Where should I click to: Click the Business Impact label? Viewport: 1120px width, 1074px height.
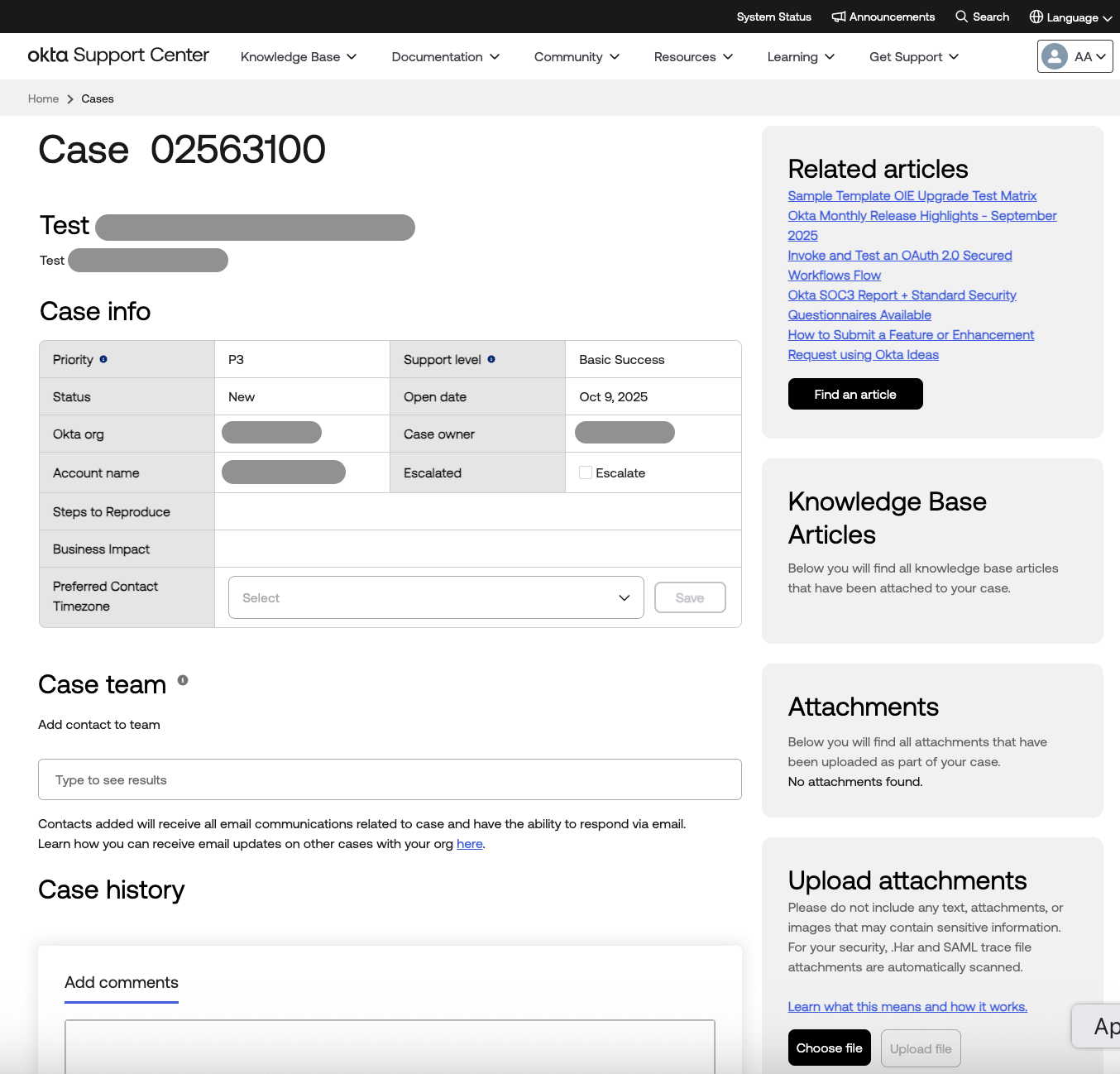(x=101, y=549)
